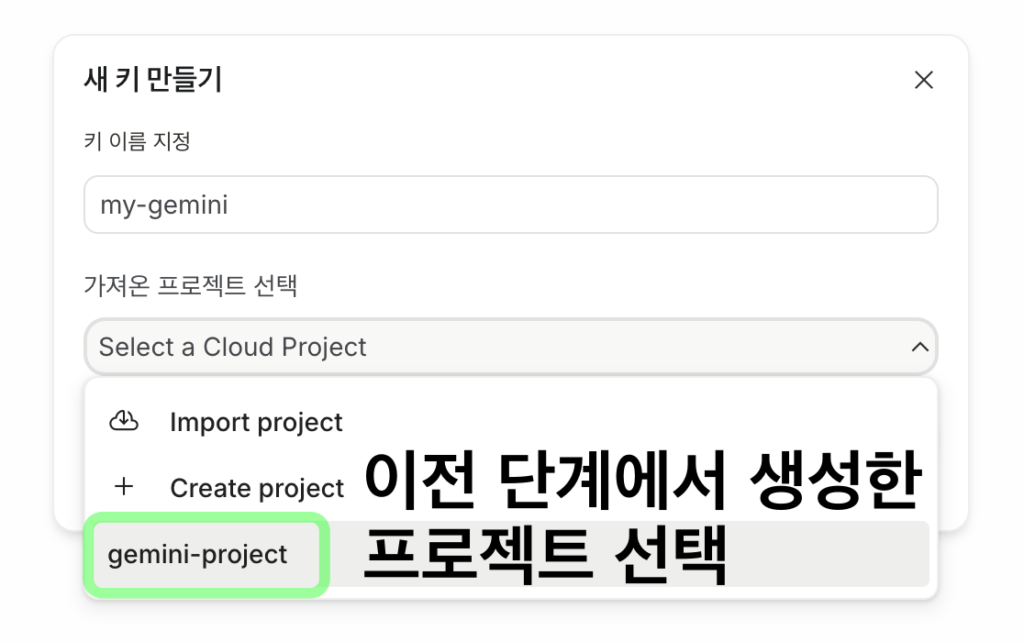Click the 가져온 프로젝트 선택 label
The height and width of the screenshot is (642, 1024).
click(190, 287)
